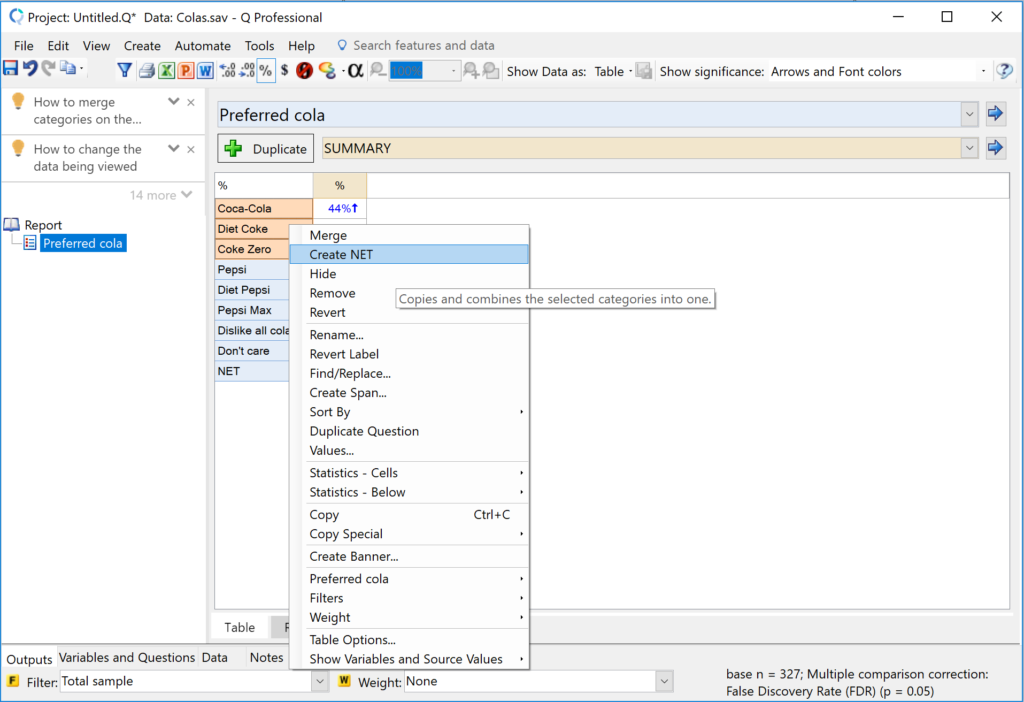Open the Filters submenu in context menu
The image size is (1024, 702).
coord(409,598)
